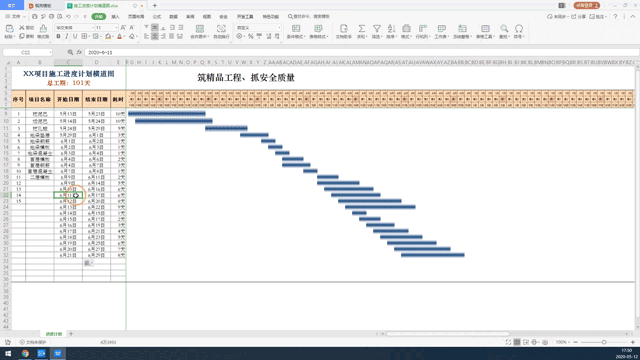Toggle Italic formatting button

coord(67,36)
